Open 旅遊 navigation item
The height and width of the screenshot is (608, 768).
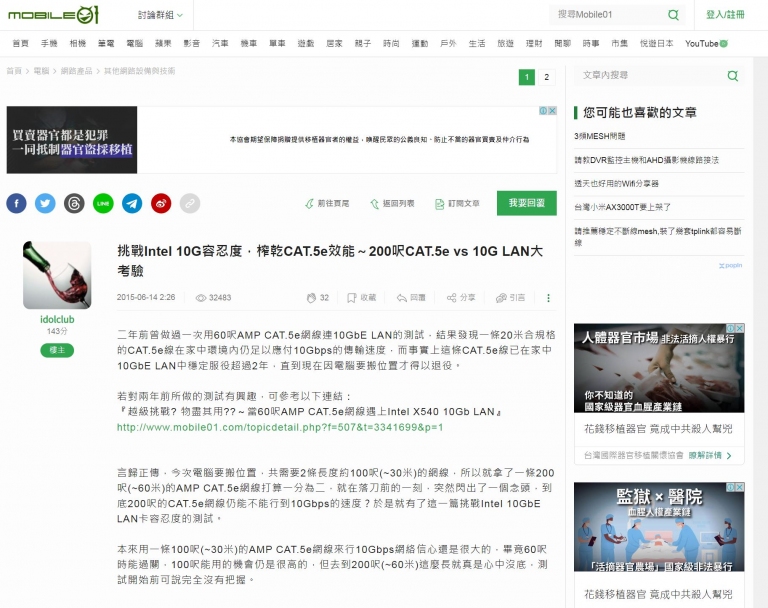pos(505,43)
